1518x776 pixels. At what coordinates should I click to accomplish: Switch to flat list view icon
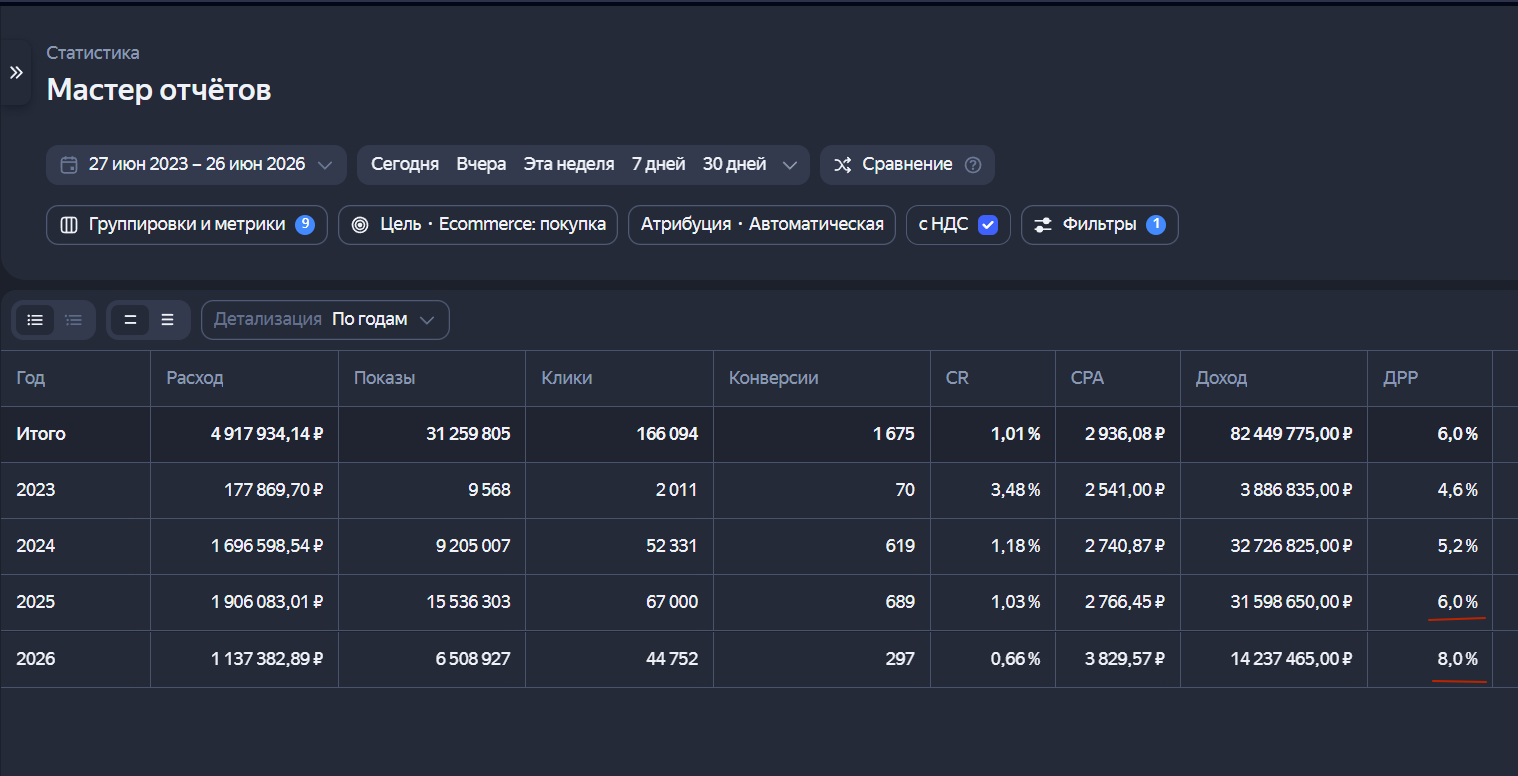click(35, 320)
